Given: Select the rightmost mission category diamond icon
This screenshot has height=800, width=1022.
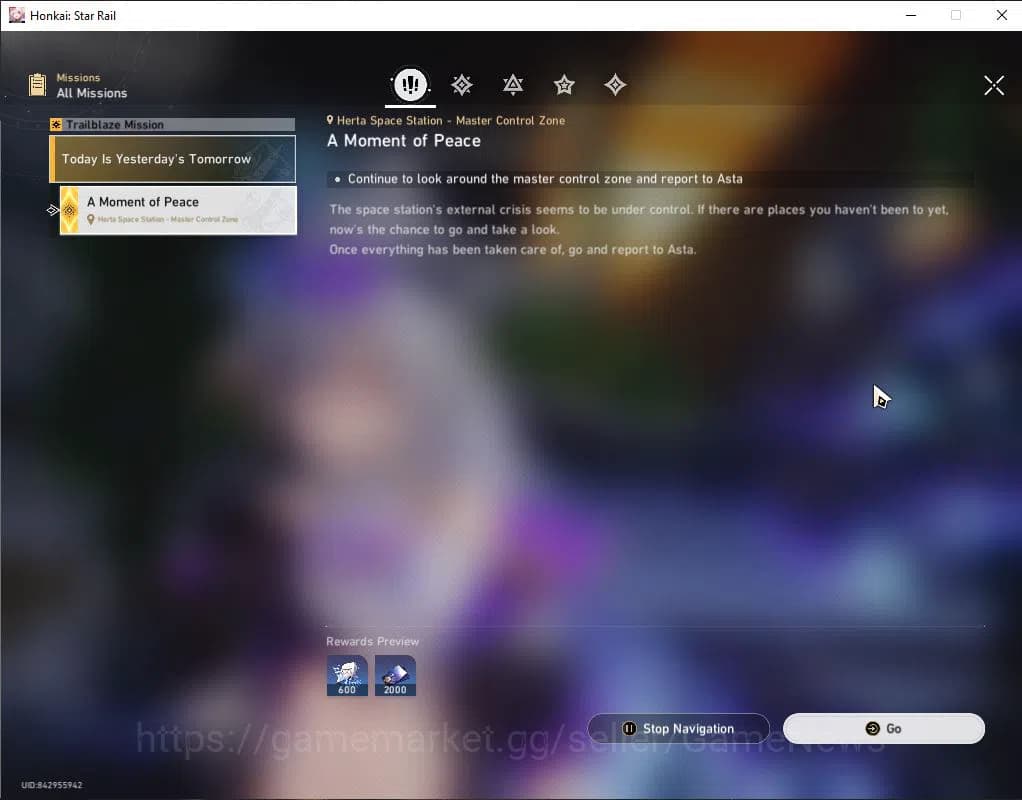Looking at the screenshot, I should tap(615, 85).
